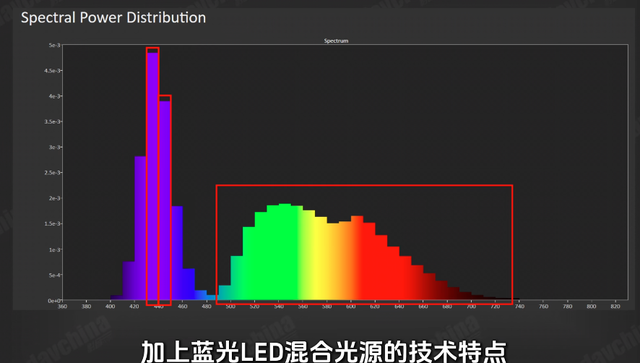Click the 780 wavelength axis label
Image resolution: width=640 pixels, height=363 pixels.
[x=567, y=306]
